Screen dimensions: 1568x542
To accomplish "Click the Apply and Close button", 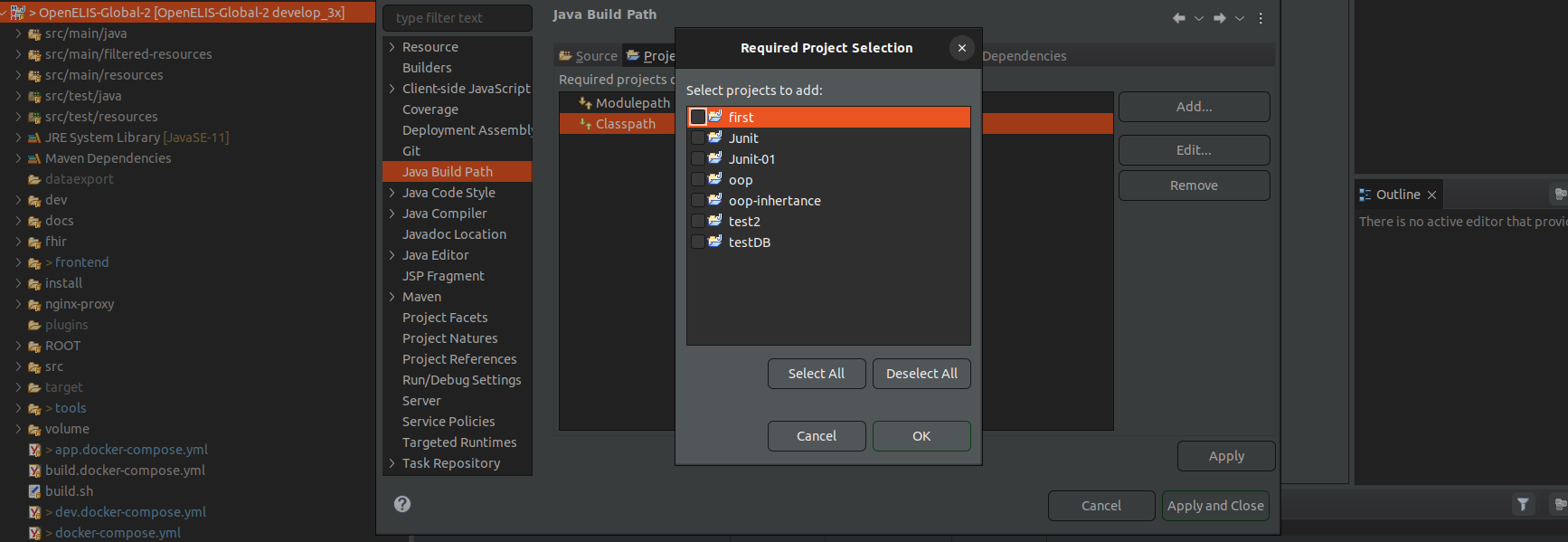I will tap(1214, 506).
